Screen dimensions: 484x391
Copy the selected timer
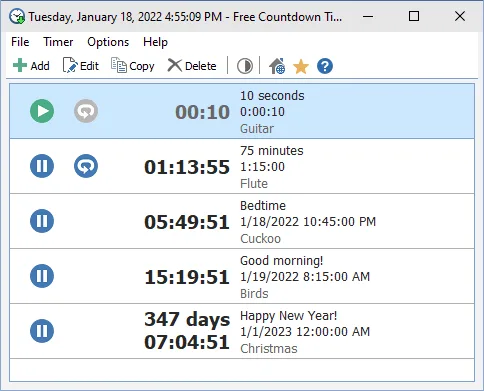(133, 66)
